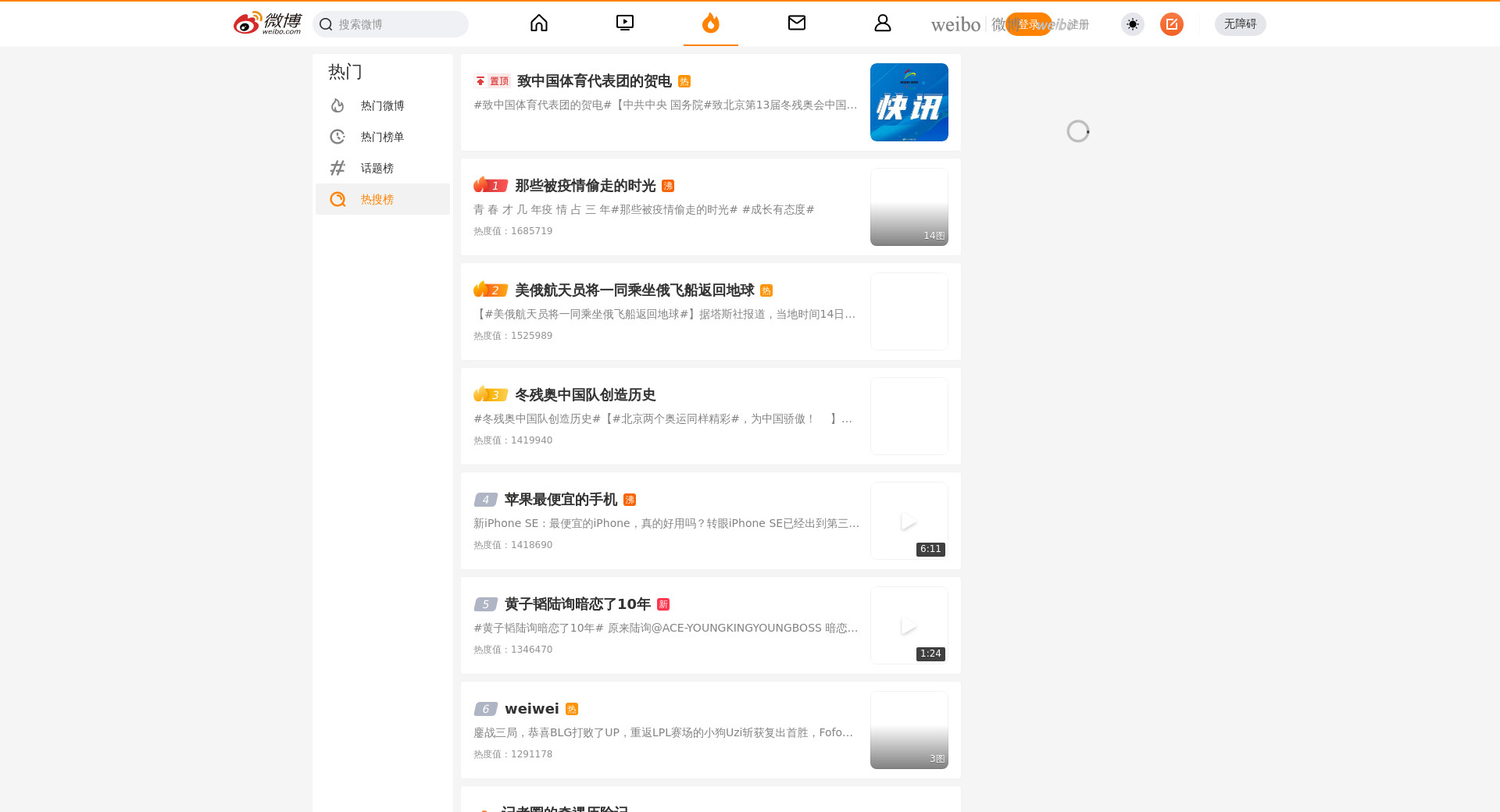1500x812 pixels.
Task: Play the 6:11 iPhone SE video thumbnail
Action: (909, 521)
